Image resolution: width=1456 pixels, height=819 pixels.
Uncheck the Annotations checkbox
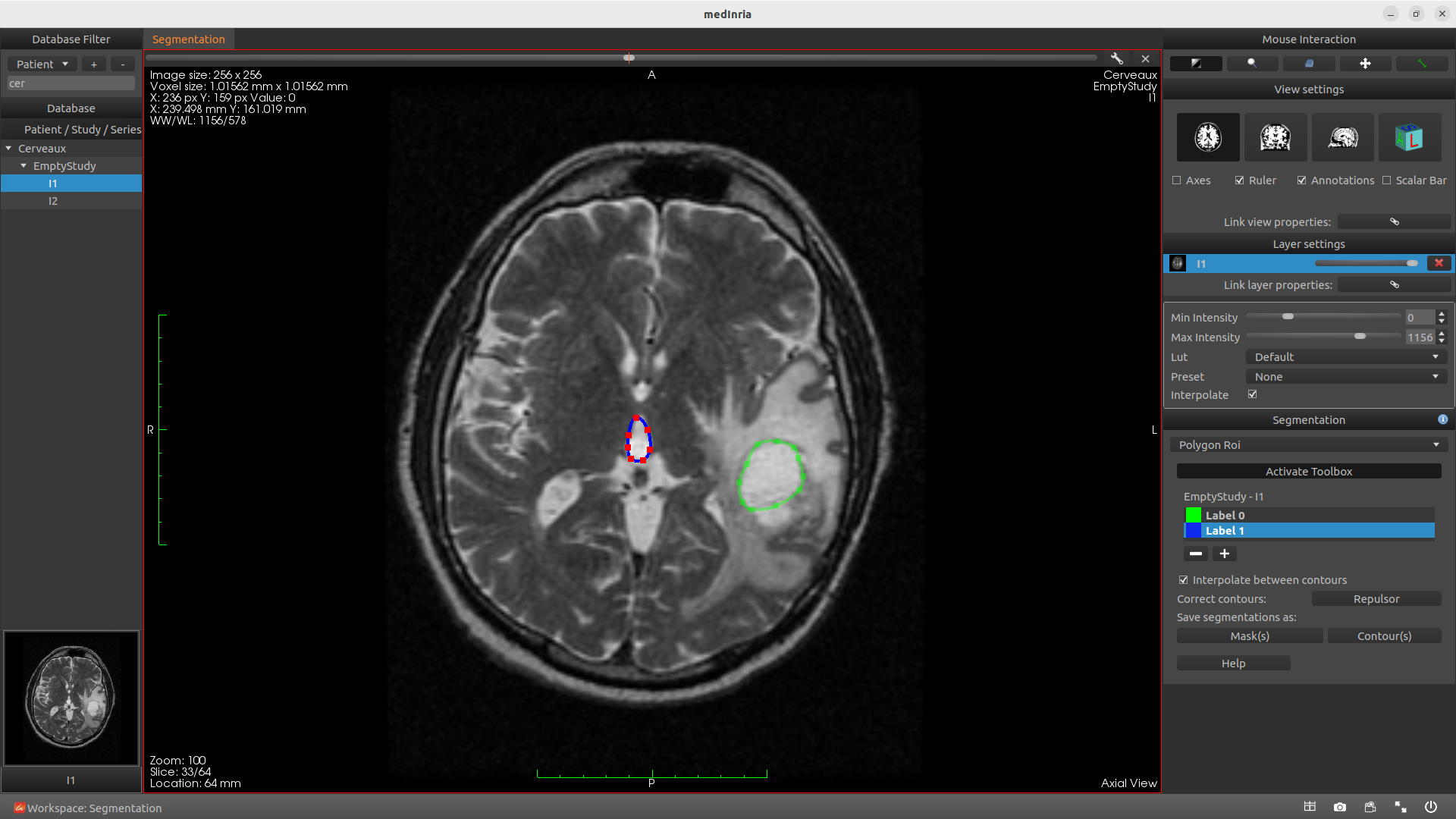click(x=1302, y=180)
